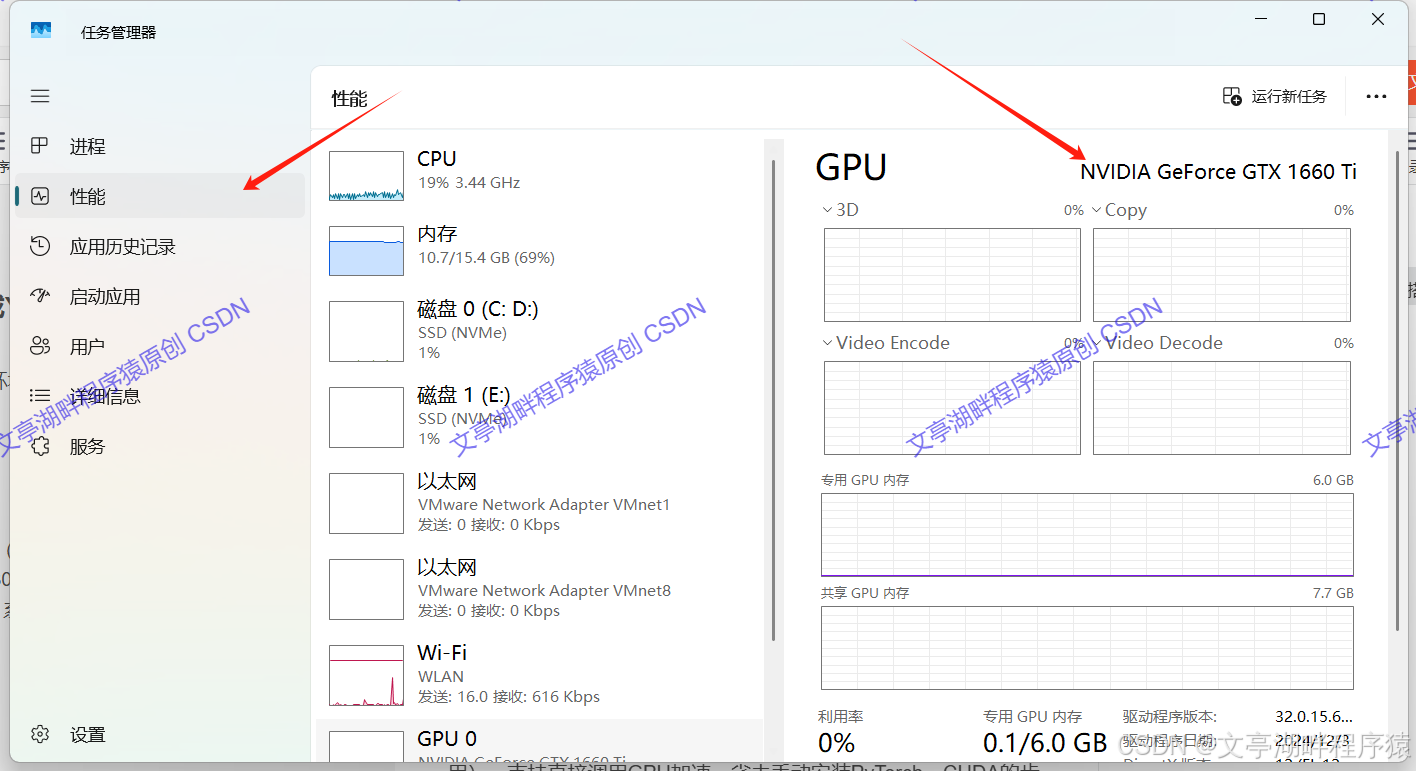Image resolution: width=1416 pixels, height=771 pixels.
Task: Click the Performance (性能) waveform icon
Action: (x=40, y=196)
